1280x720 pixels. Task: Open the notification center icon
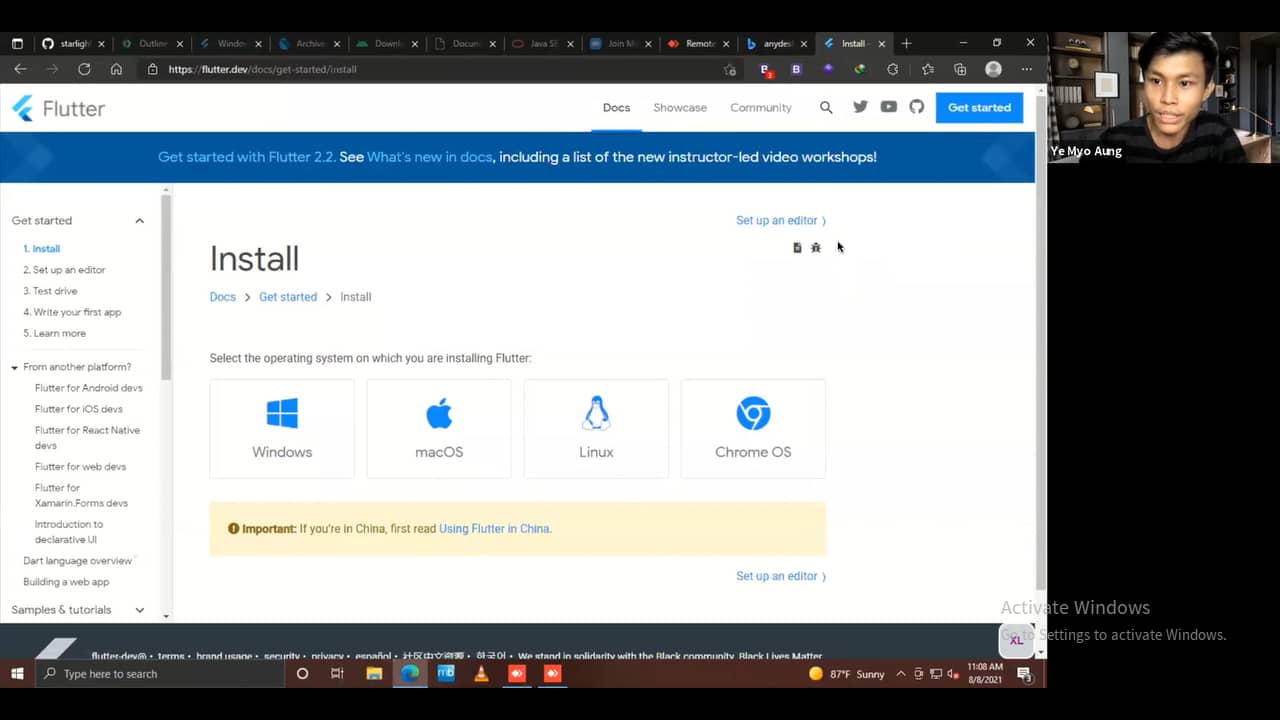coord(1024,674)
